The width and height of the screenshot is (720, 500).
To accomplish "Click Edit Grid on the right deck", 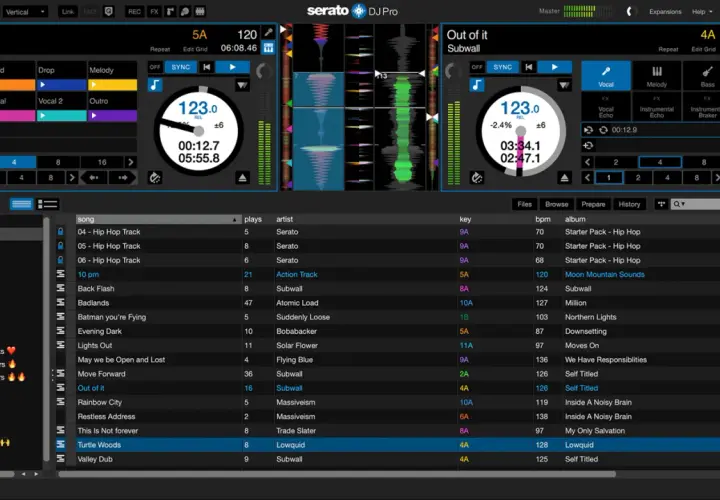I will pos(703,49).
